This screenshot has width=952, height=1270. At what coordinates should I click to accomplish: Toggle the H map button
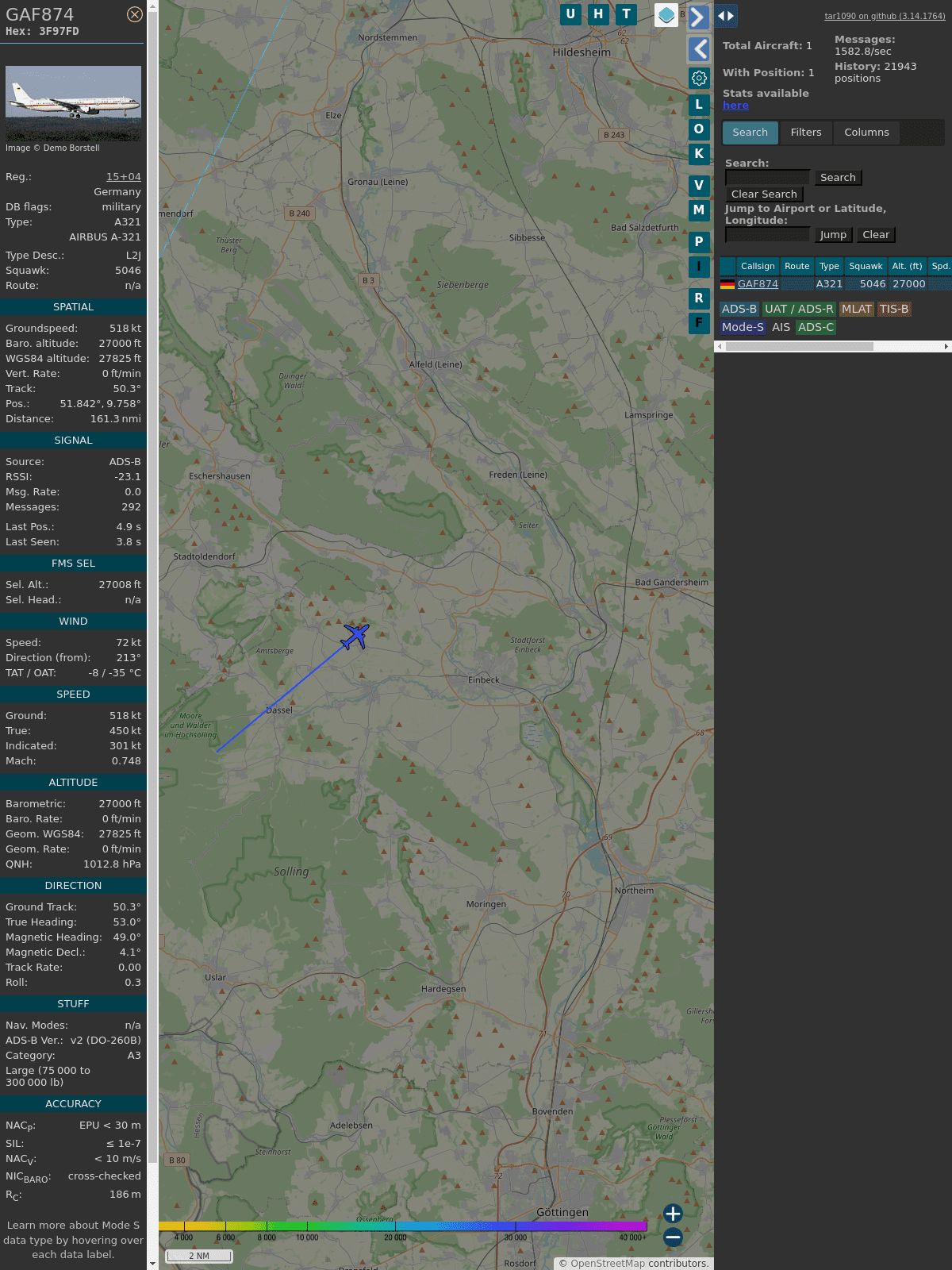(x=598, y=14)
